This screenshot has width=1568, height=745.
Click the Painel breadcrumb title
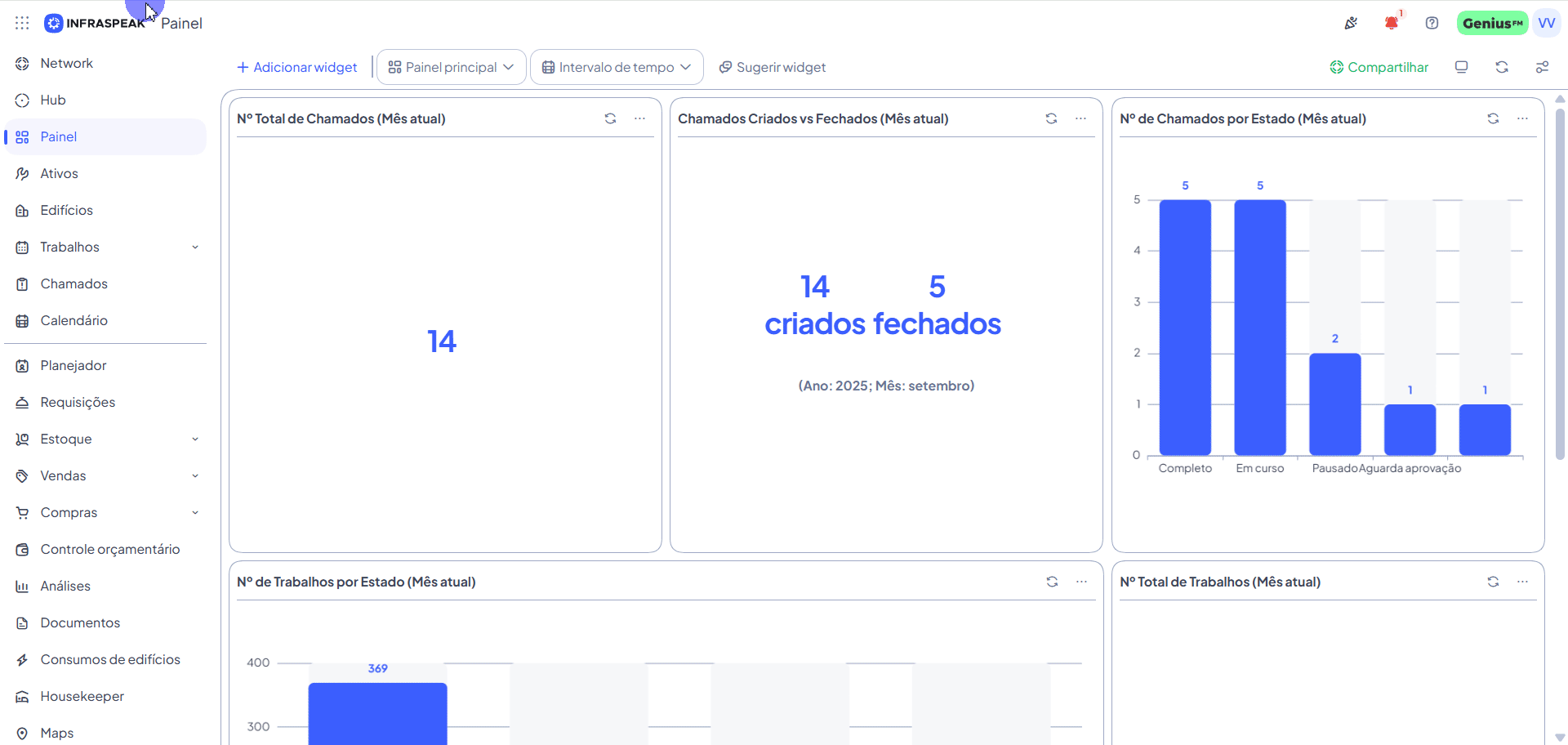pos(181,23)
